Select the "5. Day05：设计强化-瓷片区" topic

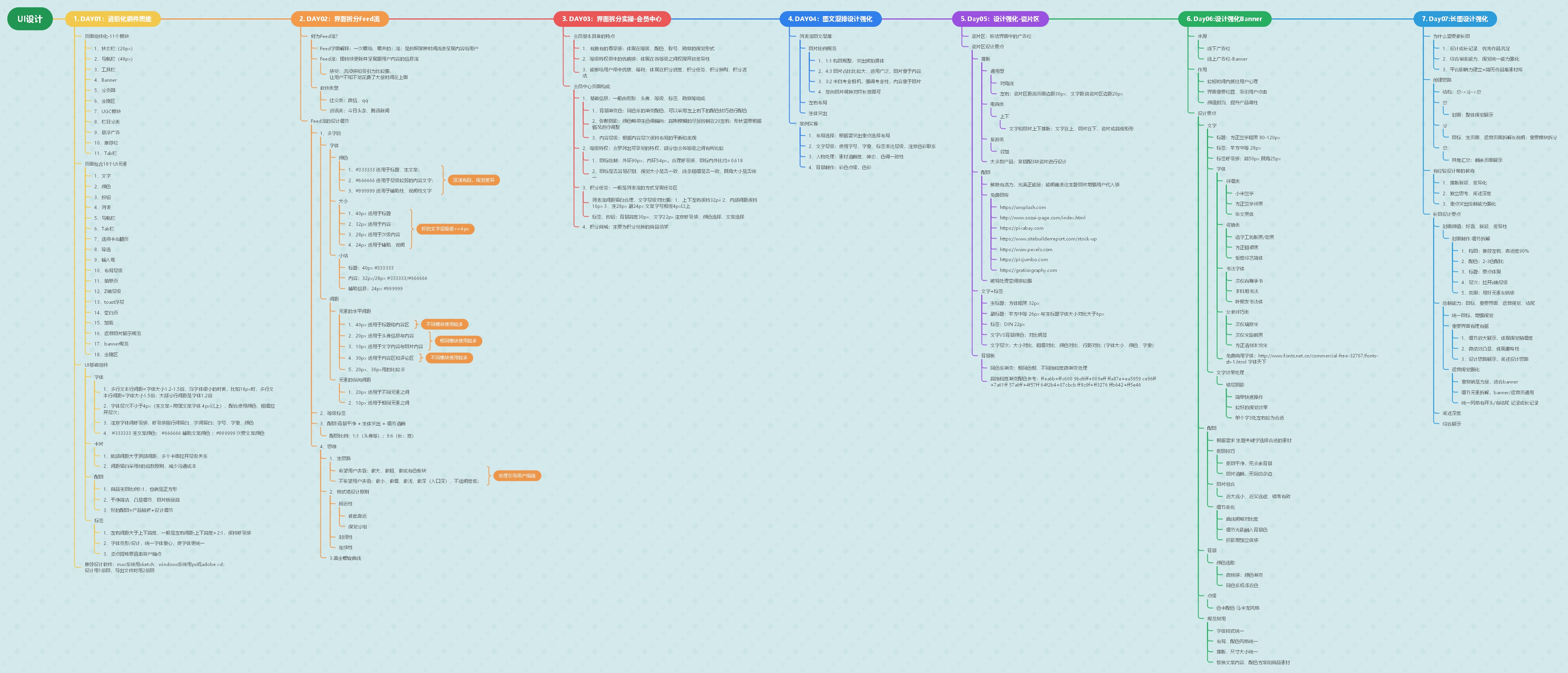1000,19
